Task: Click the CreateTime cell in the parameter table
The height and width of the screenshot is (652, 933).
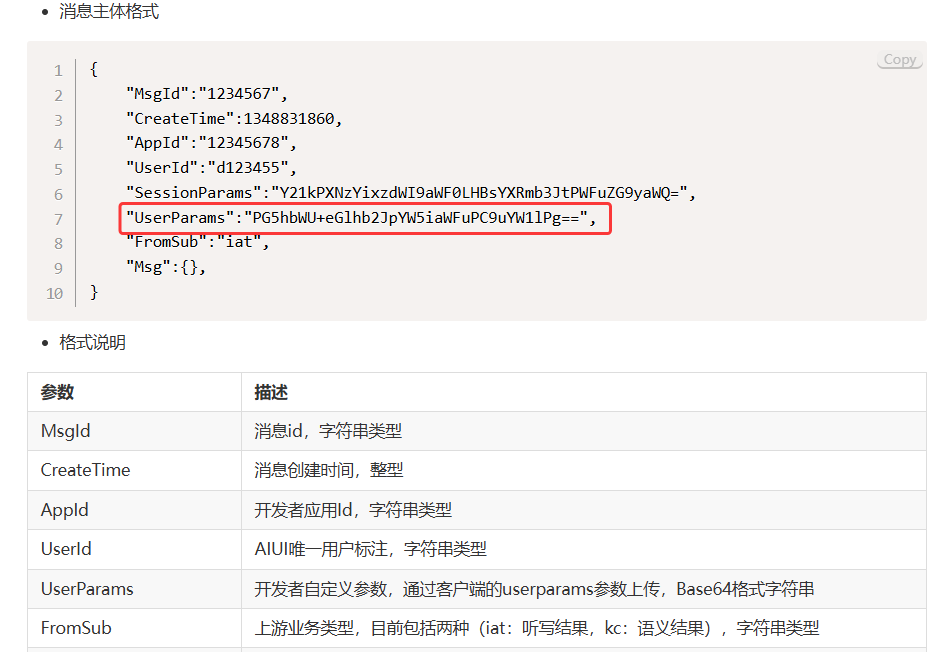Action: (85, 470)
